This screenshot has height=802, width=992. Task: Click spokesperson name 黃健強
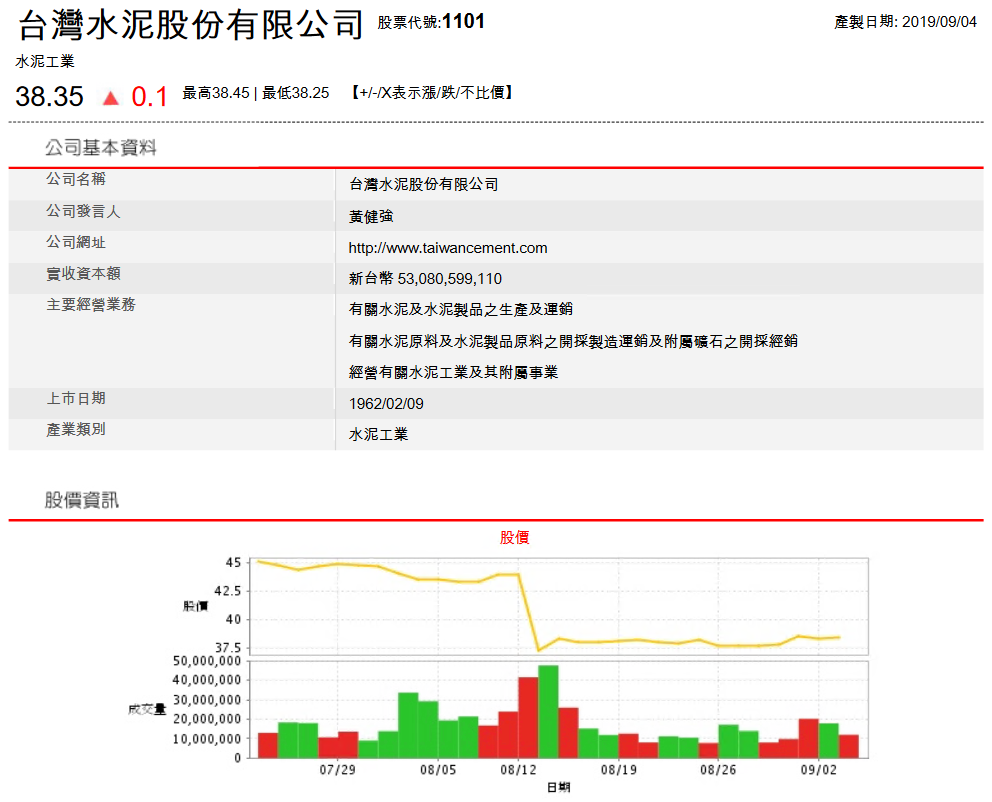coord(371,216)
